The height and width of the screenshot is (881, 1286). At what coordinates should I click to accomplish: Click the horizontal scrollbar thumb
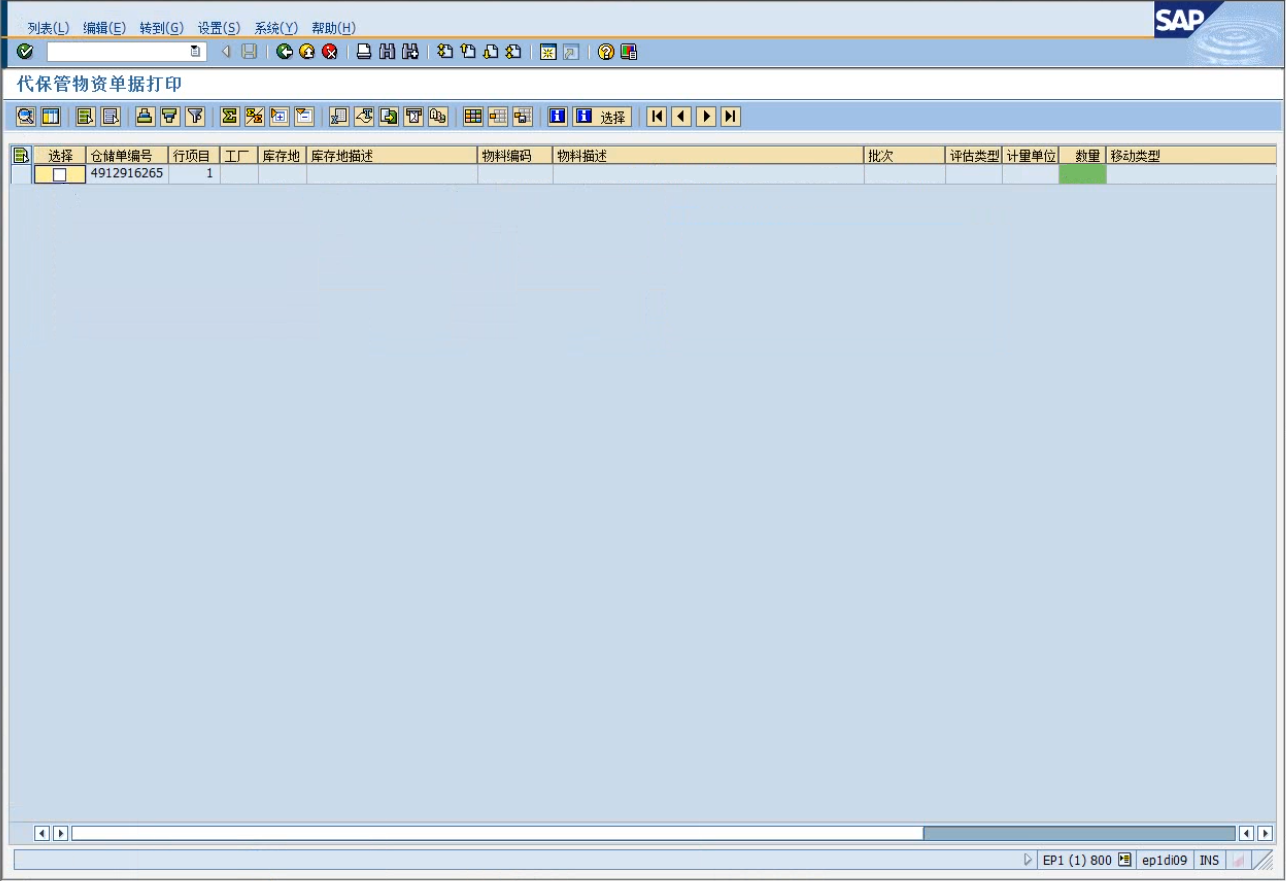[x=1078, y=833]
